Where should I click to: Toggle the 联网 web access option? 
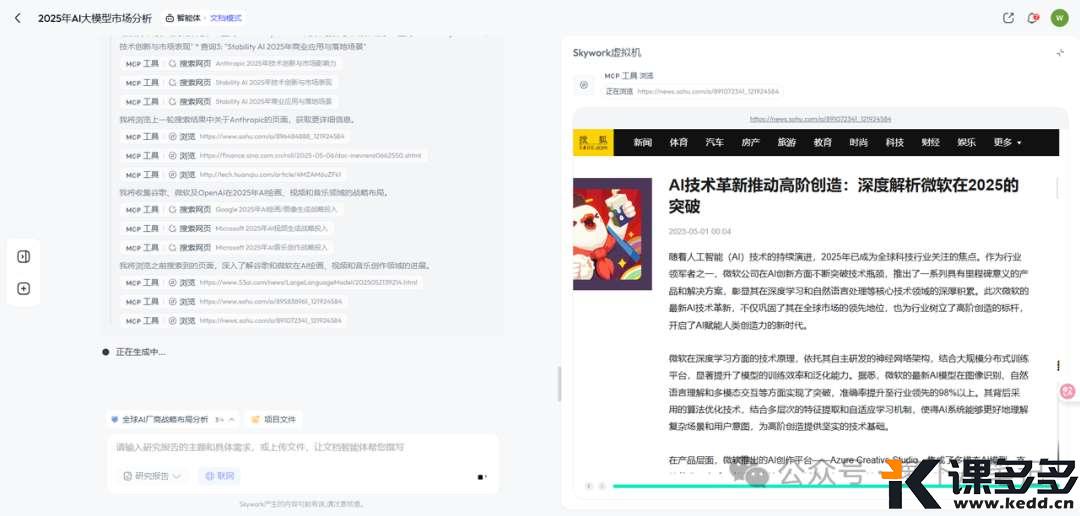point(219,476)
